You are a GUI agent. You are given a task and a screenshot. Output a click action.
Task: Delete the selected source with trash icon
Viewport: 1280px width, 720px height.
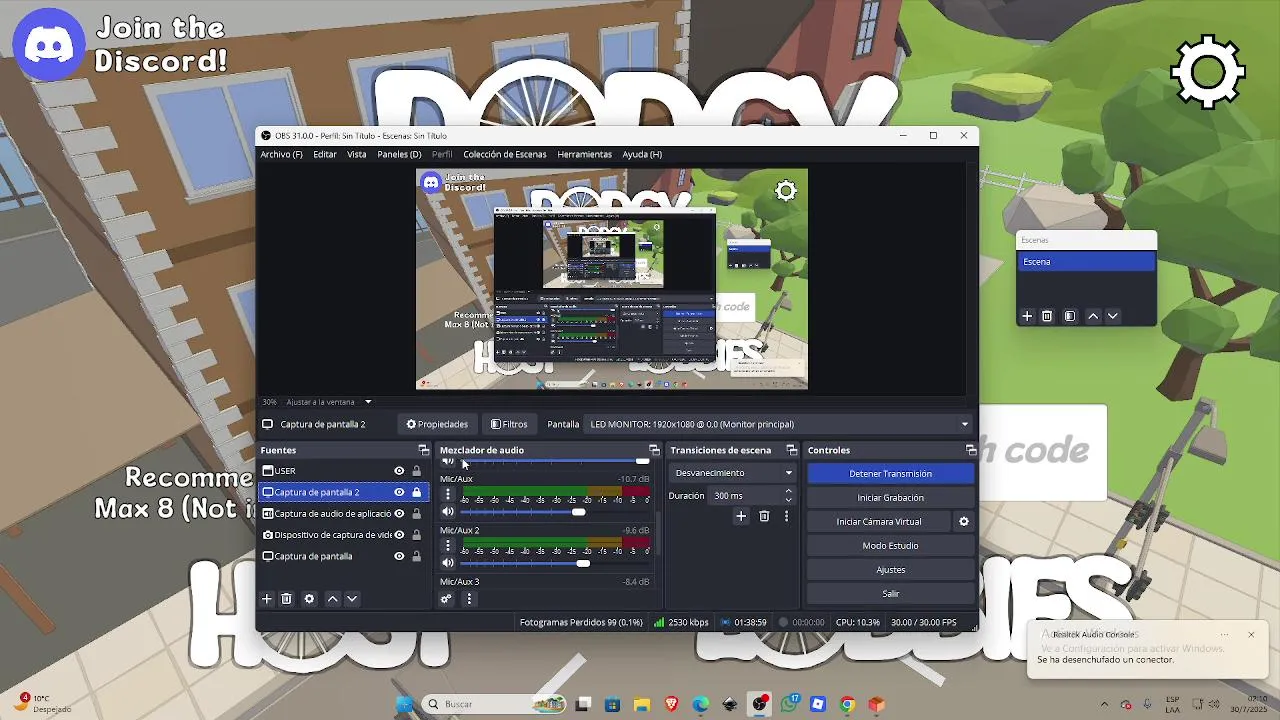(x=286, y=599)
